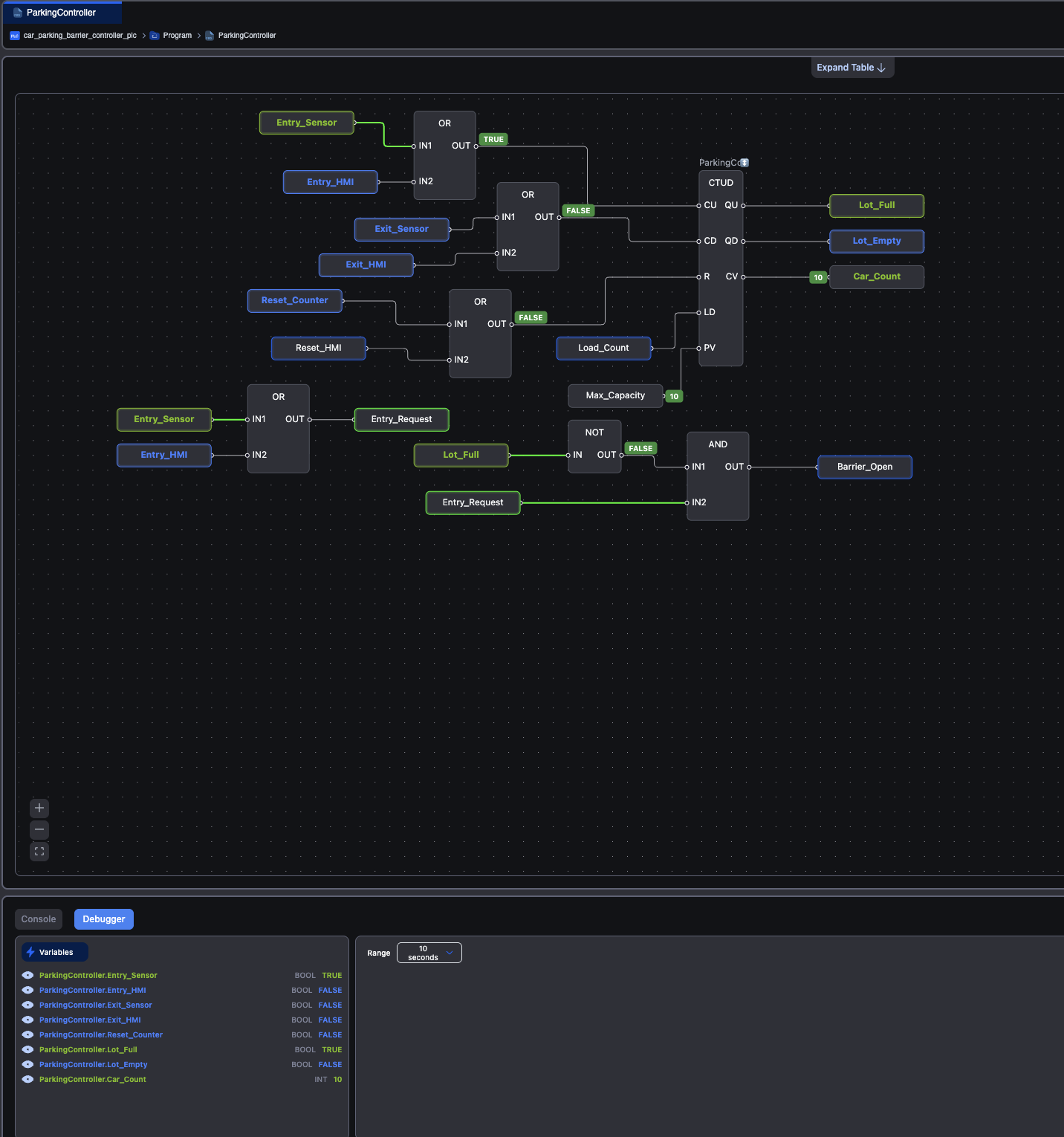Expand the variables table
Viewport: 1064px width, 1137px height.
(852, 68)
